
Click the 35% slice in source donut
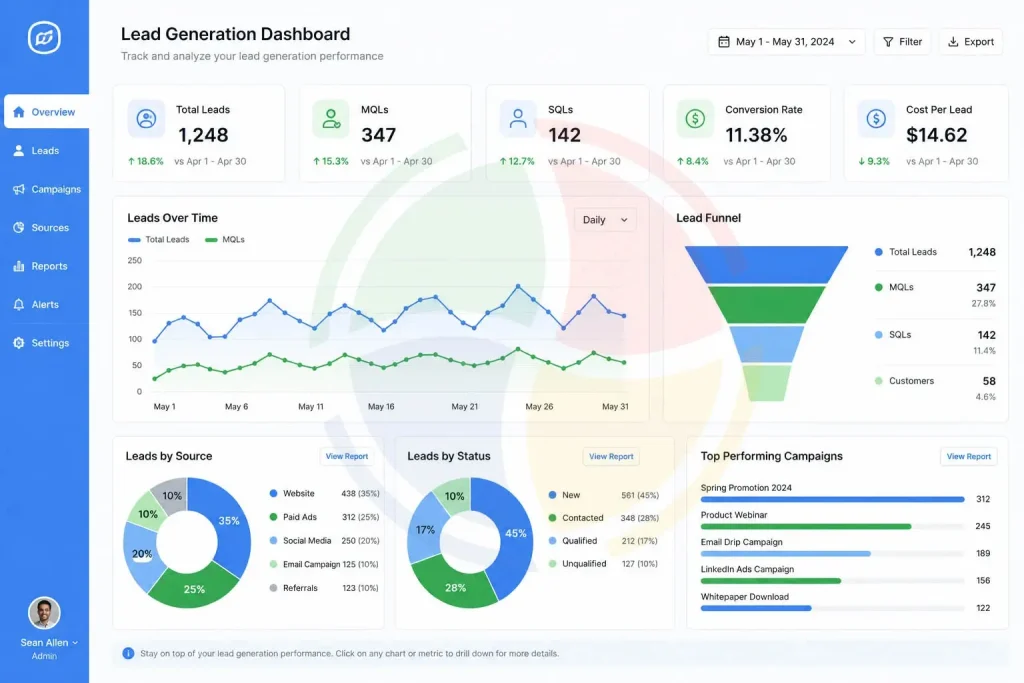[x=229, y=522]
